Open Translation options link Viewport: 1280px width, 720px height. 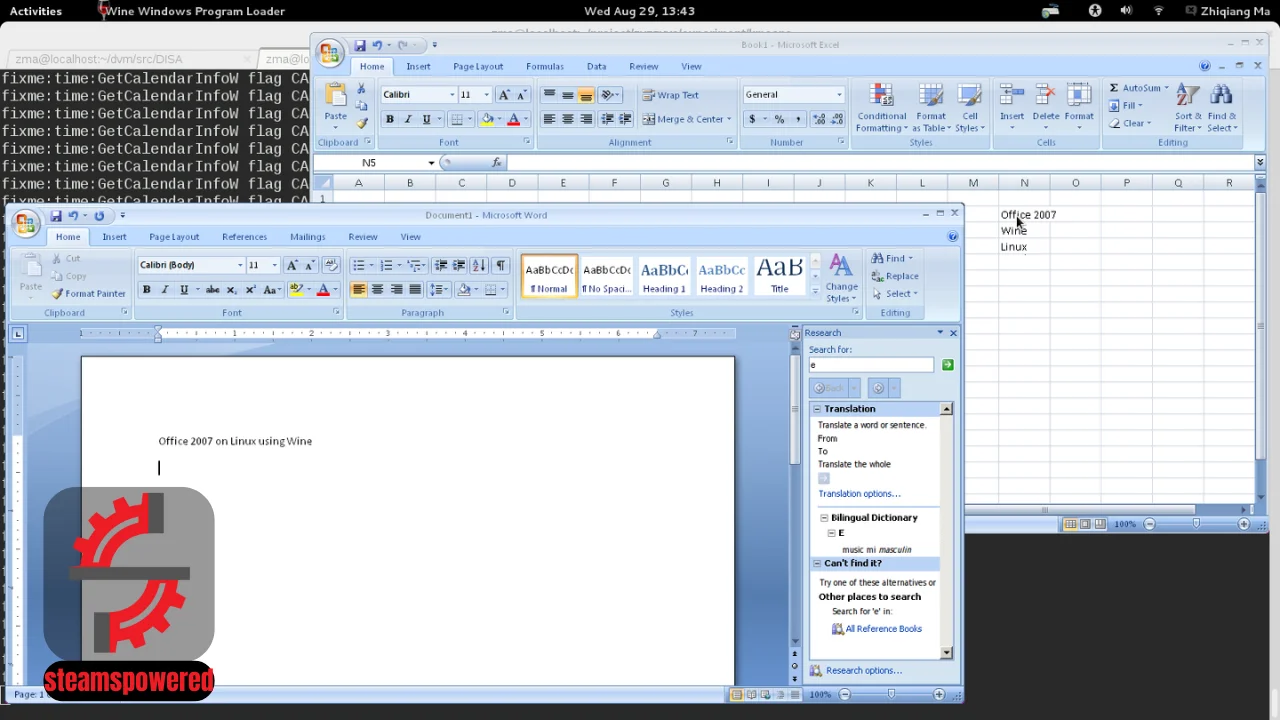859,494
